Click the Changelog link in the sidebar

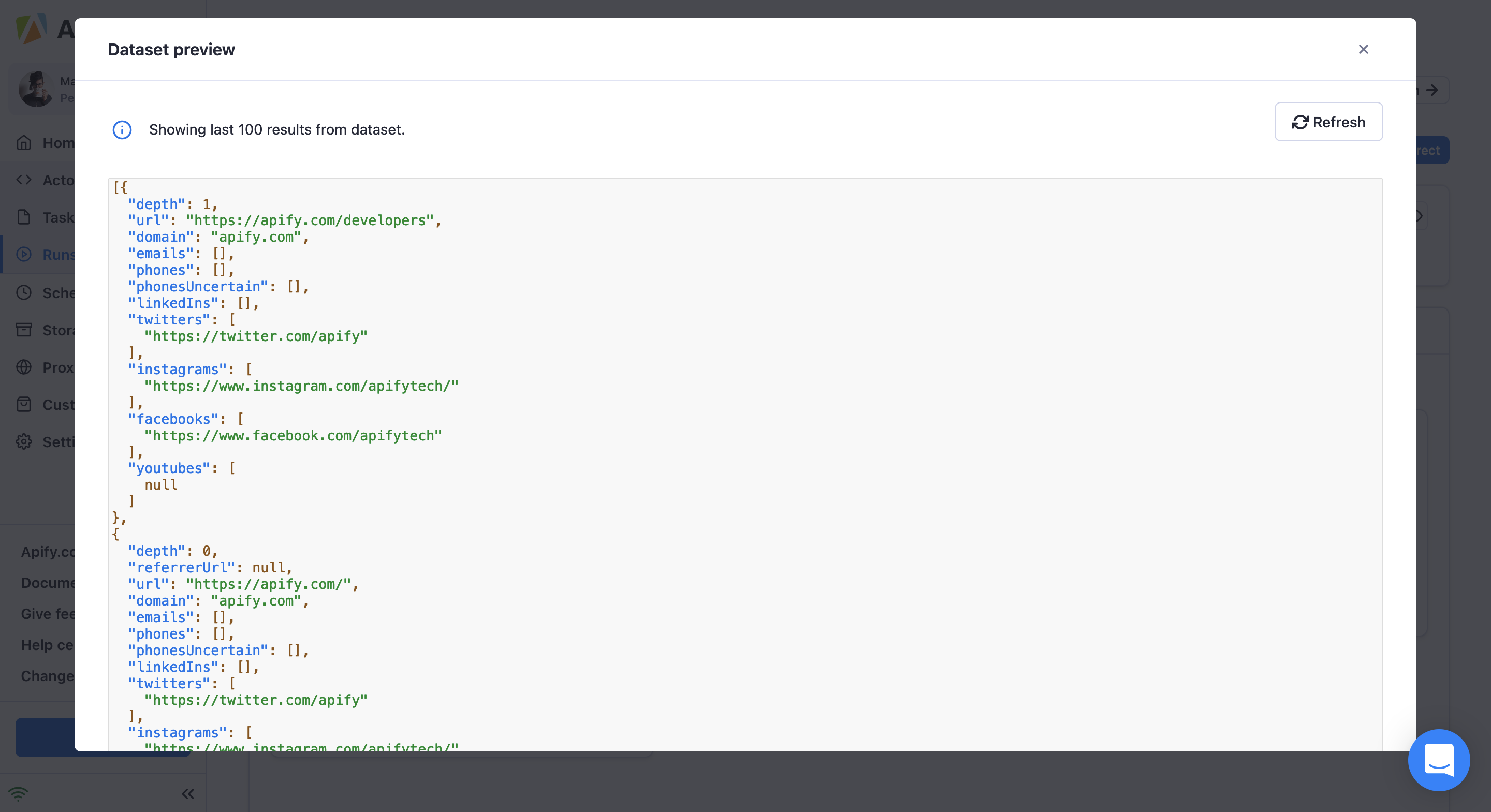pos(48,676)
